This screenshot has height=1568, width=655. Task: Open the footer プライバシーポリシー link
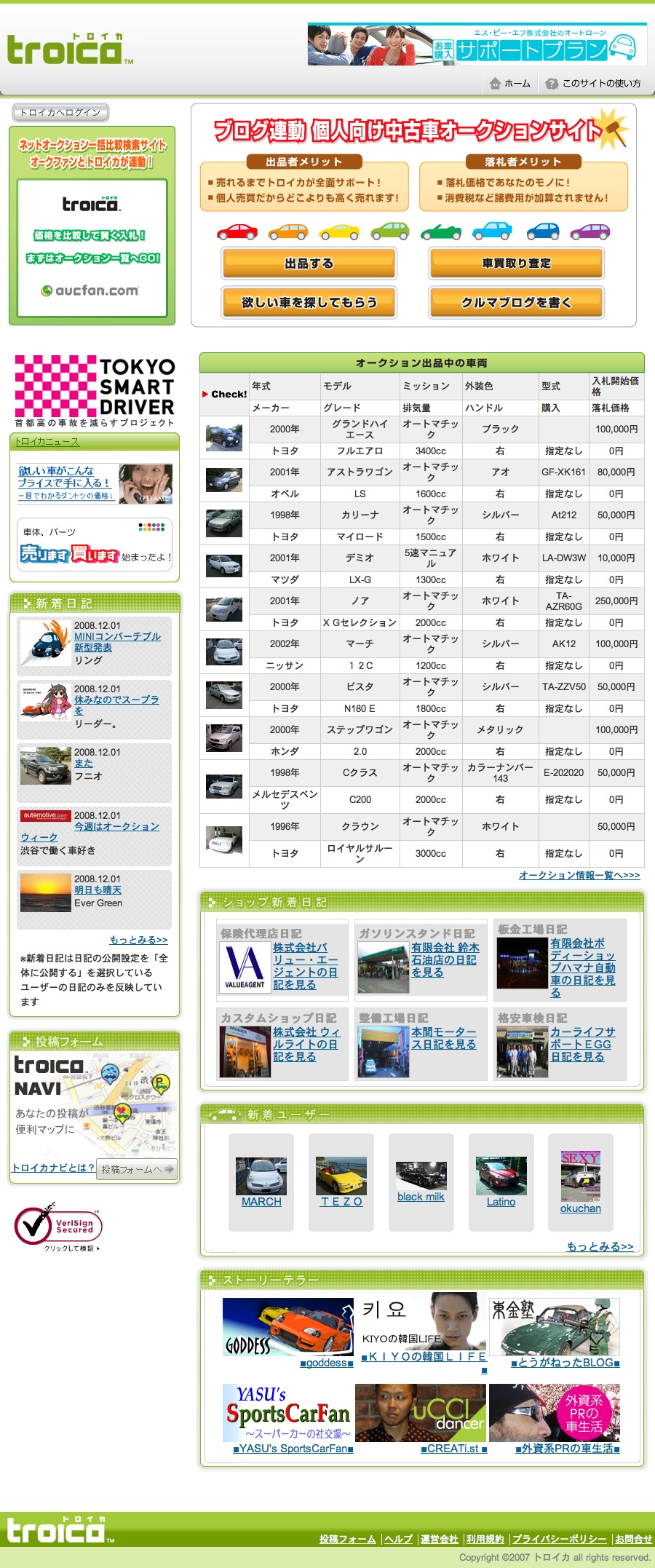click(x=560, y=1539)
